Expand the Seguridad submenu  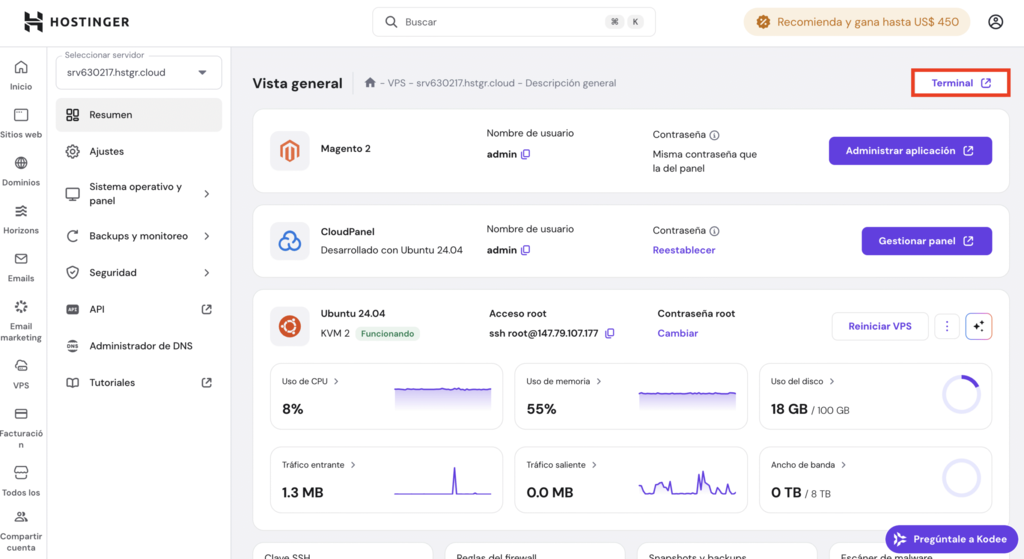(206, 272)
